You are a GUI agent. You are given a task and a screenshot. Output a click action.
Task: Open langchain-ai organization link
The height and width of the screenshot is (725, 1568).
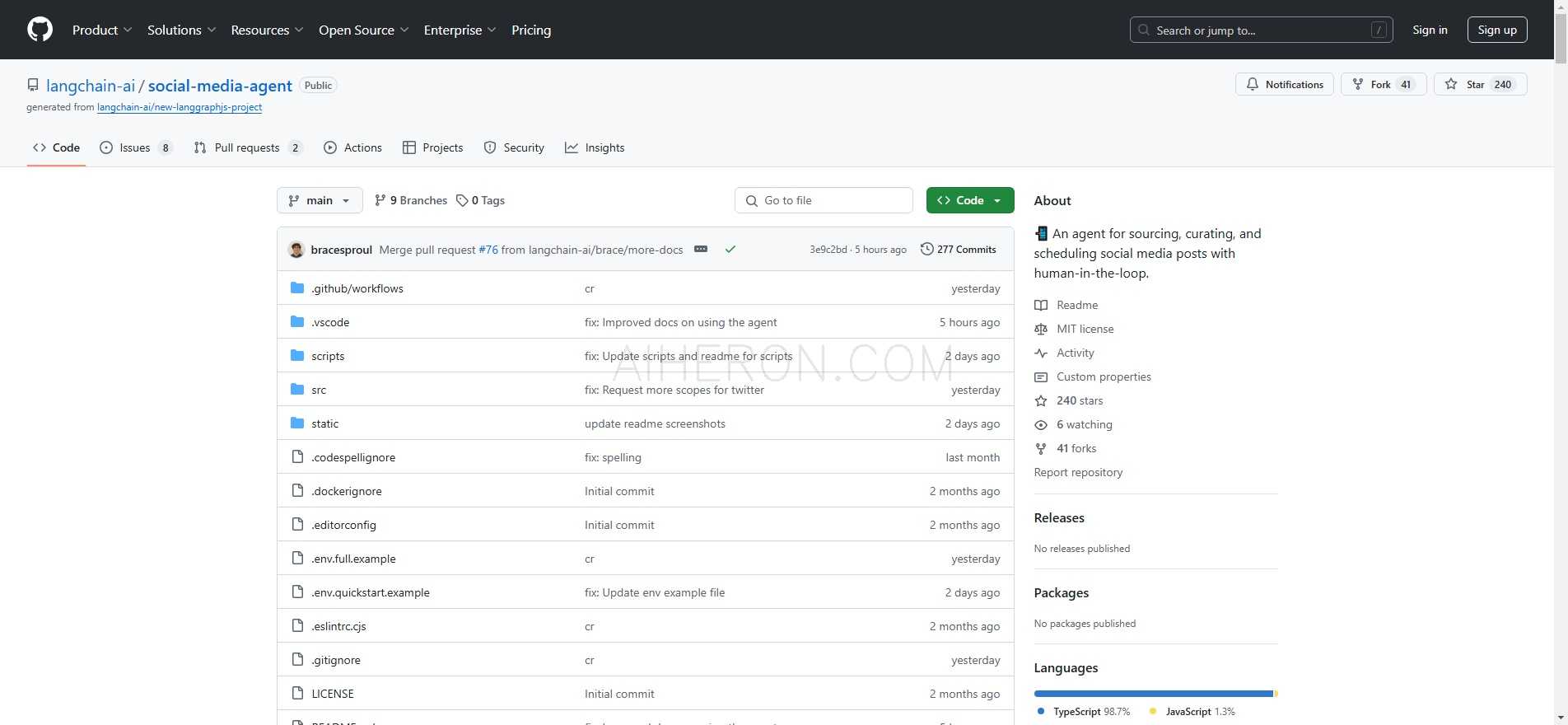[x=91, y=86]
